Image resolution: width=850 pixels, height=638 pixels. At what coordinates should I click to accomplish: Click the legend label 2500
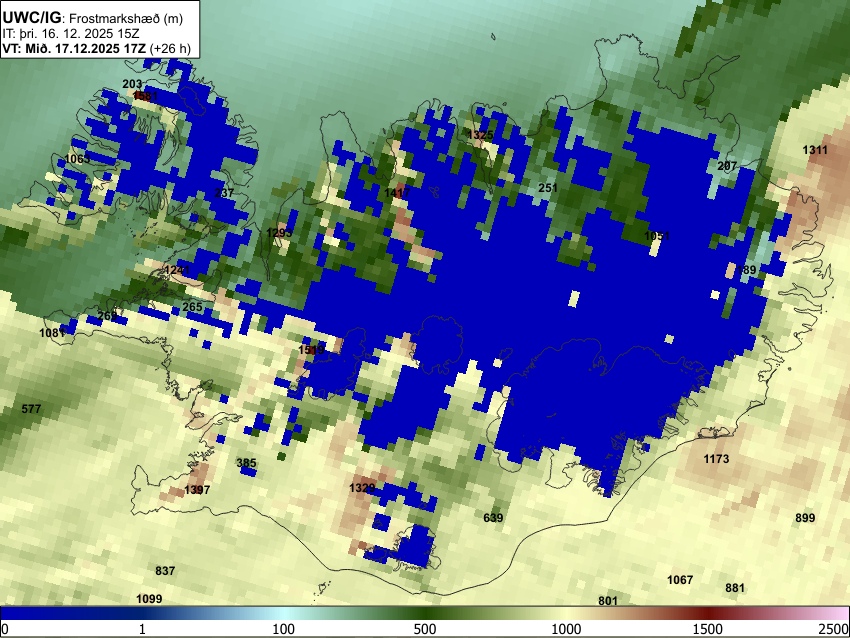tap(834, 629)
